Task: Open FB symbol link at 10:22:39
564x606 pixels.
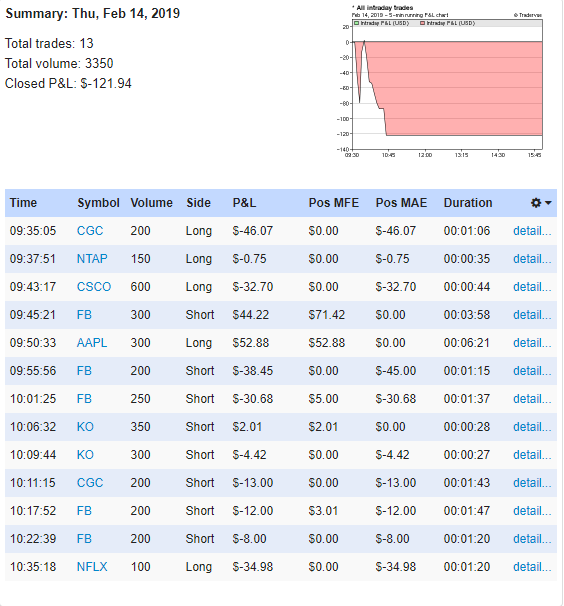Action: coord(84,539)
